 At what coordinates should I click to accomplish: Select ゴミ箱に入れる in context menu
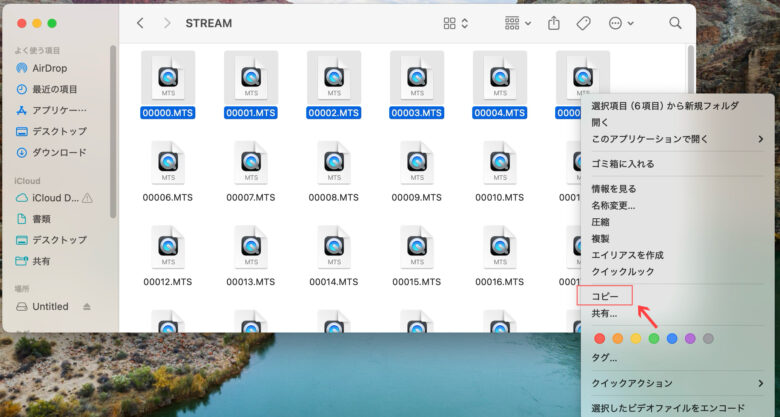[x=623, y=163]
